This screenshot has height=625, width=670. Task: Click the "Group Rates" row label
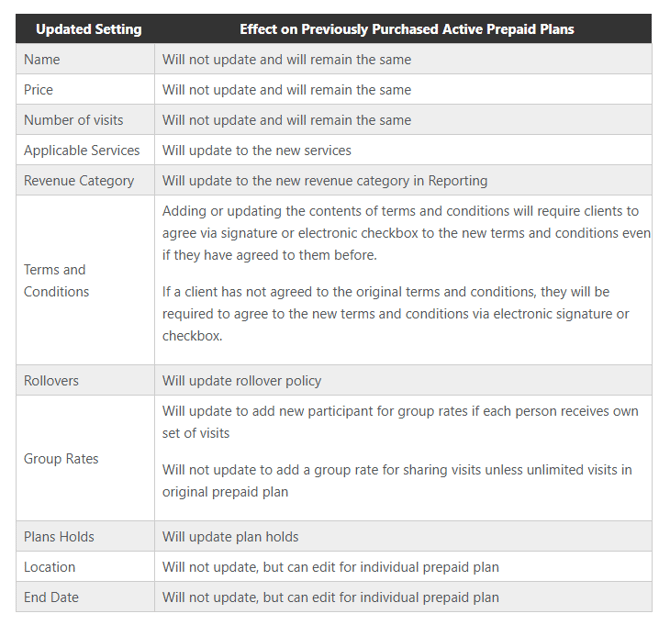[61, 458]
